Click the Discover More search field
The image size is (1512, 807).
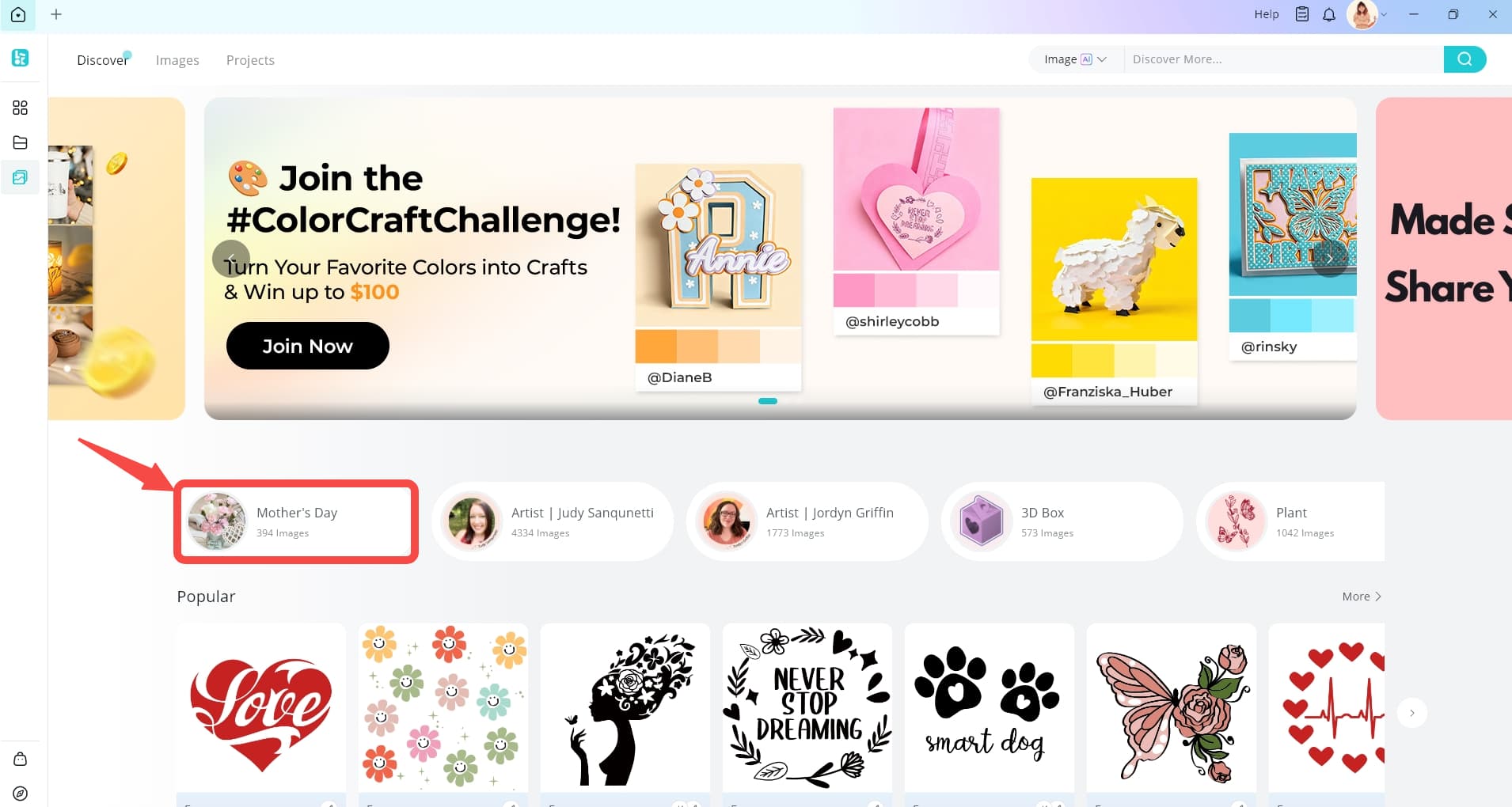click(x=1284, y=59)
